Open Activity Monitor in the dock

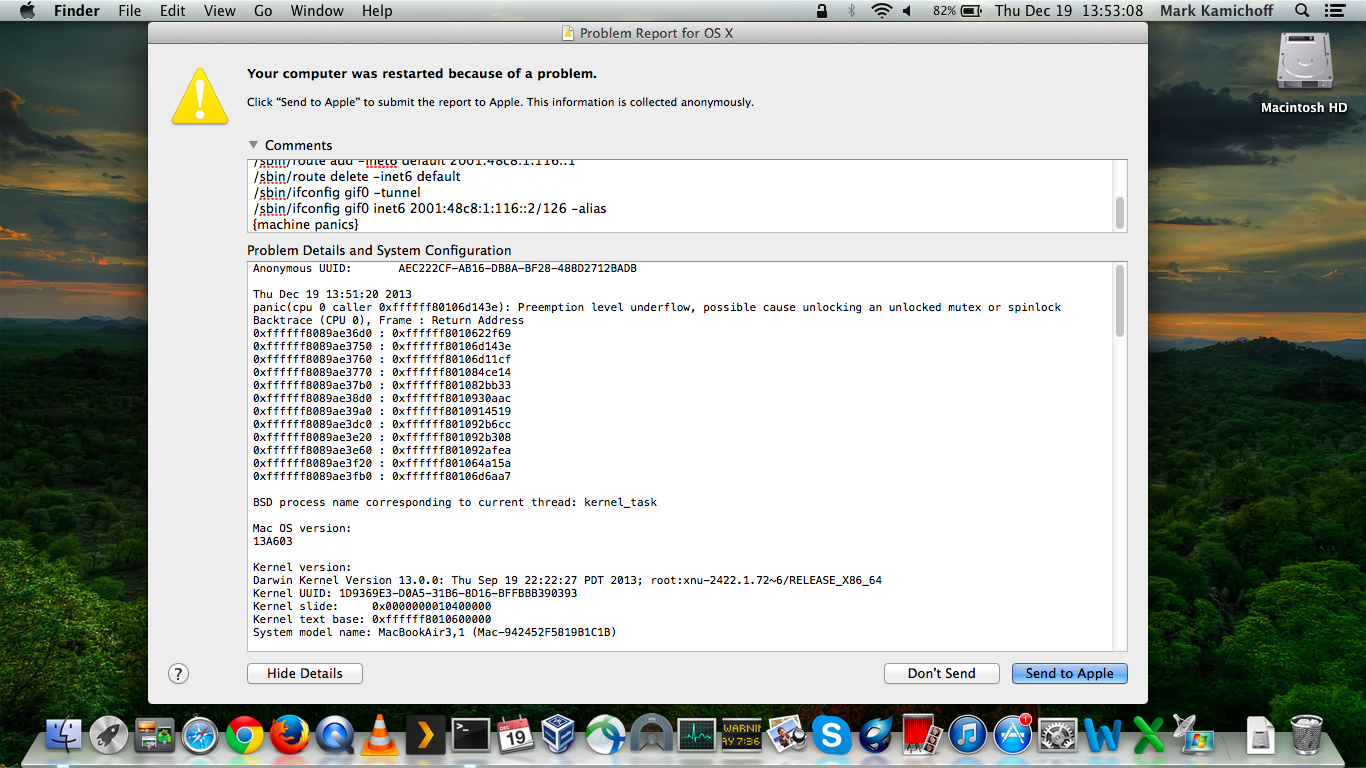click(x=696, y=736)
